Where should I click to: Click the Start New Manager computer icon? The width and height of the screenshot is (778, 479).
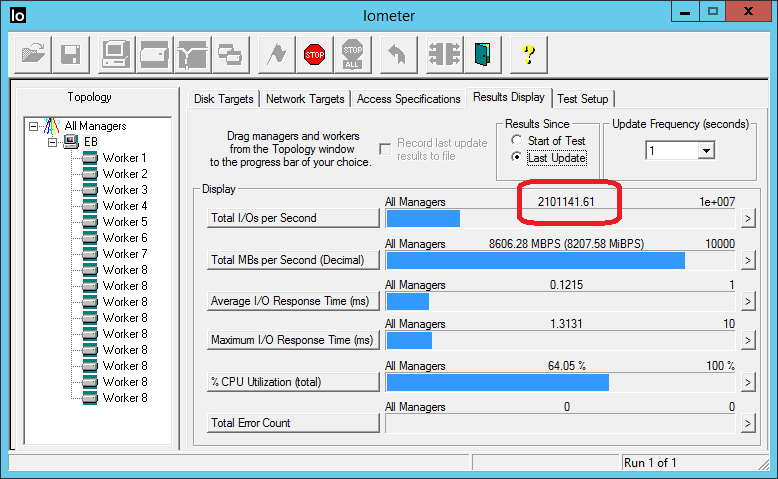click(115, 54)
